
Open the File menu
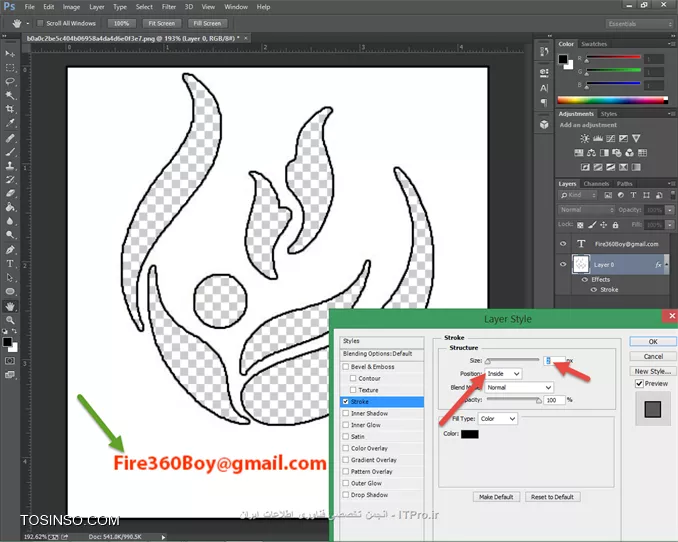point(29,7)
